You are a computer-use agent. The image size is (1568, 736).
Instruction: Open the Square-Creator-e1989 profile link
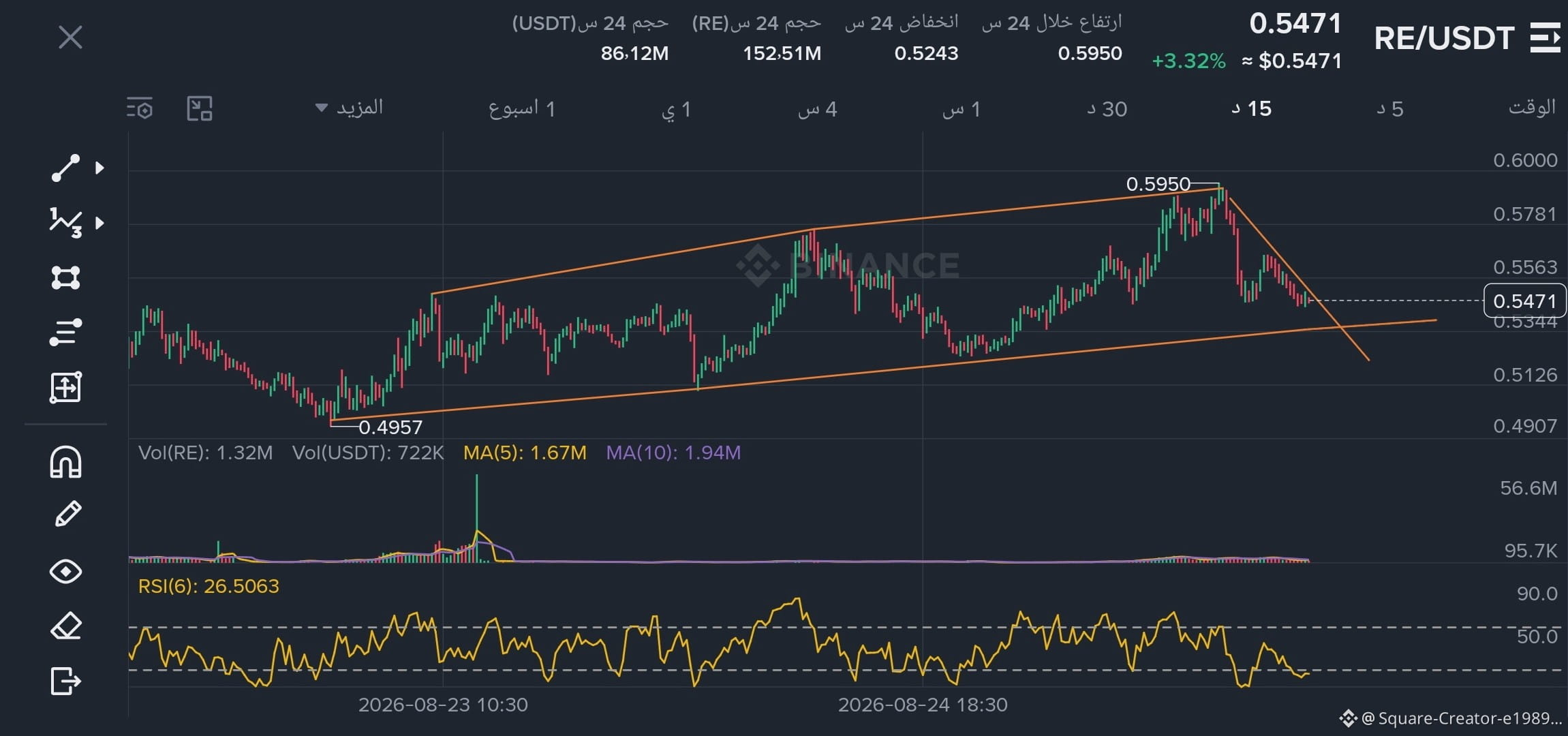pos(1450,718)
